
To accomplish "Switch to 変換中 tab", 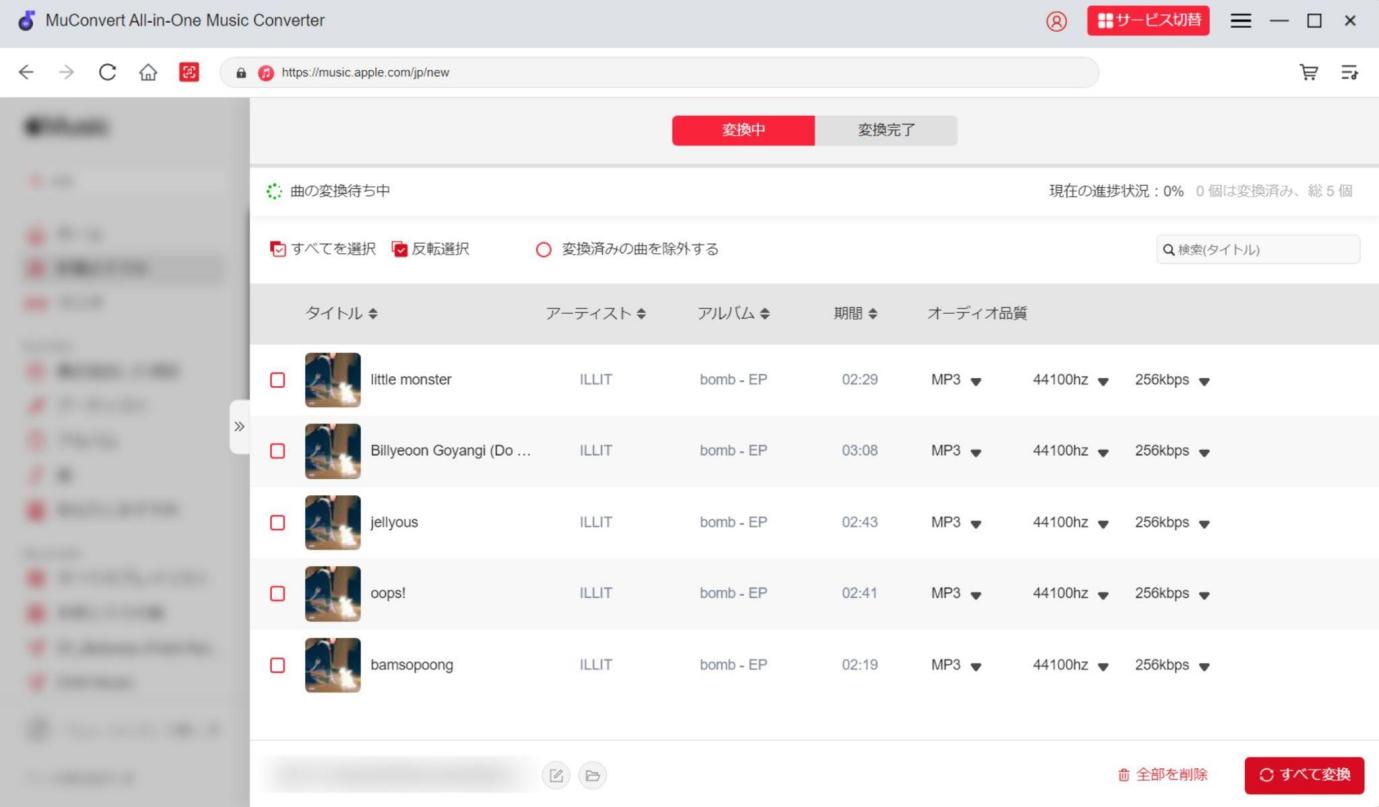I will click(743, 130).
